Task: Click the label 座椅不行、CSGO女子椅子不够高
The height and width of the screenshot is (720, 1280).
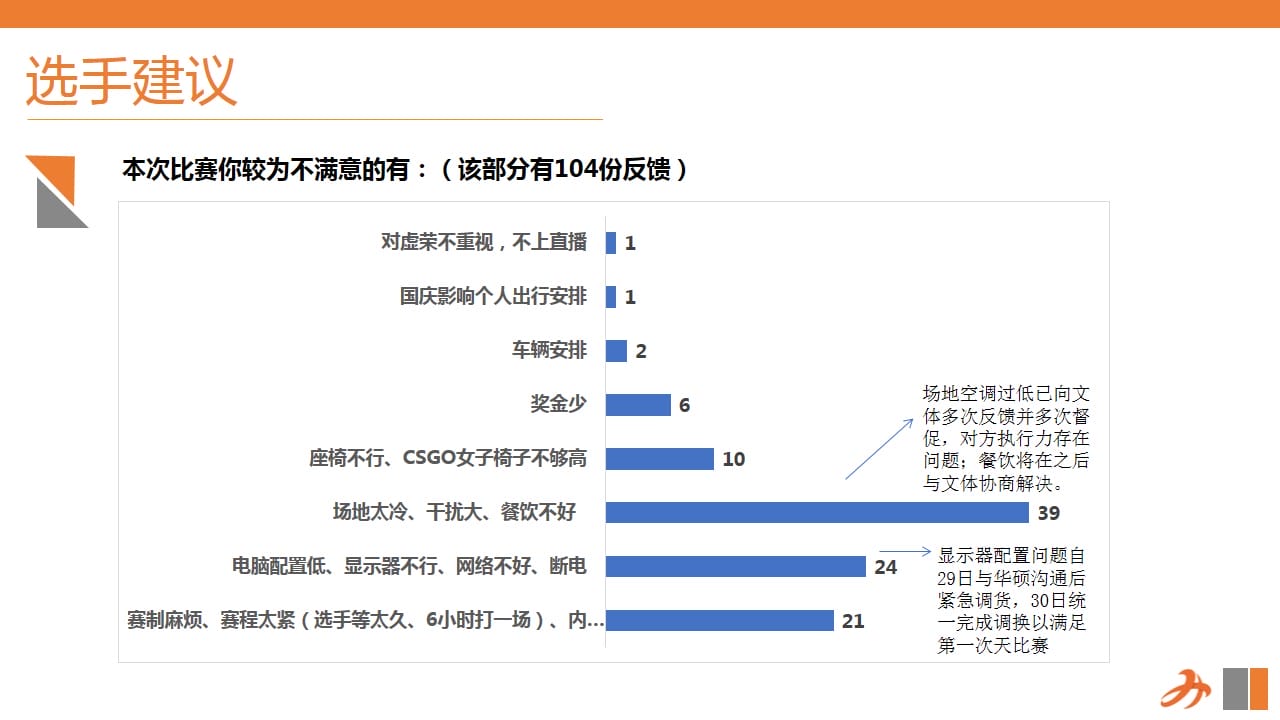Action: (x=448, y=458)
